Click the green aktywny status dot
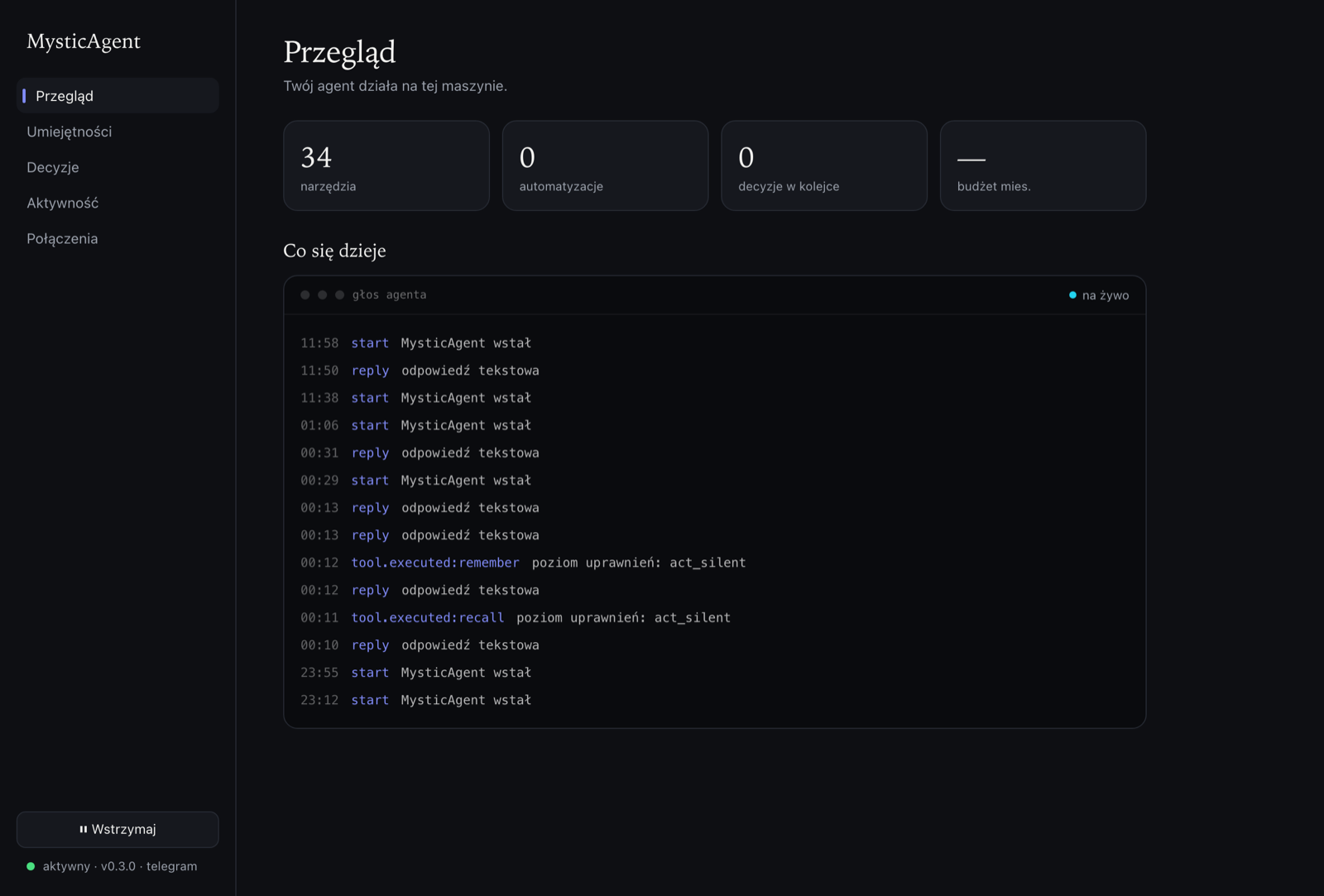 31,866
